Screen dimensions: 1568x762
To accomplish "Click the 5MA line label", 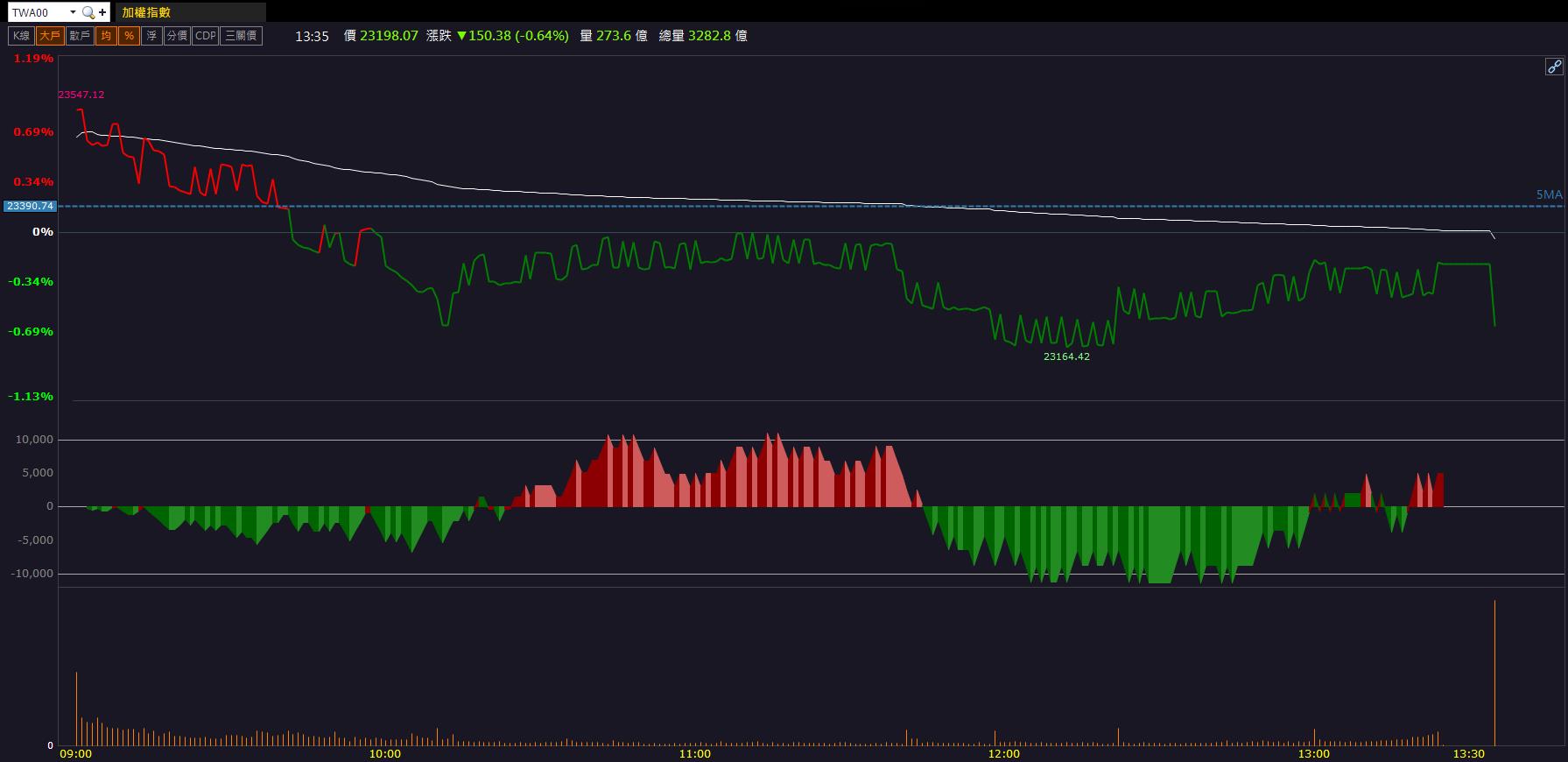I will tap(1549, 194).
